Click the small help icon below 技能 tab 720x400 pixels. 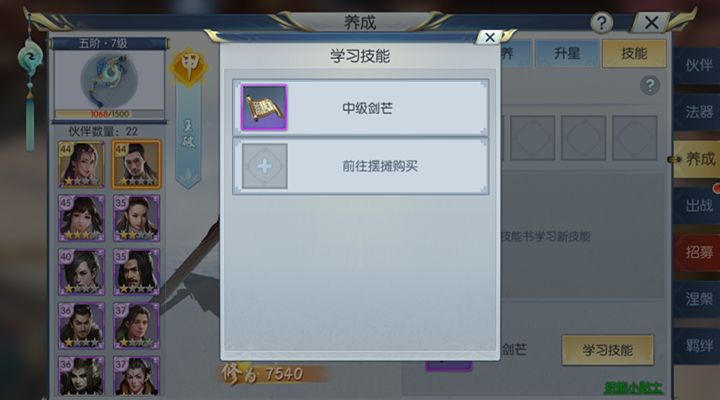coord(650,85)
